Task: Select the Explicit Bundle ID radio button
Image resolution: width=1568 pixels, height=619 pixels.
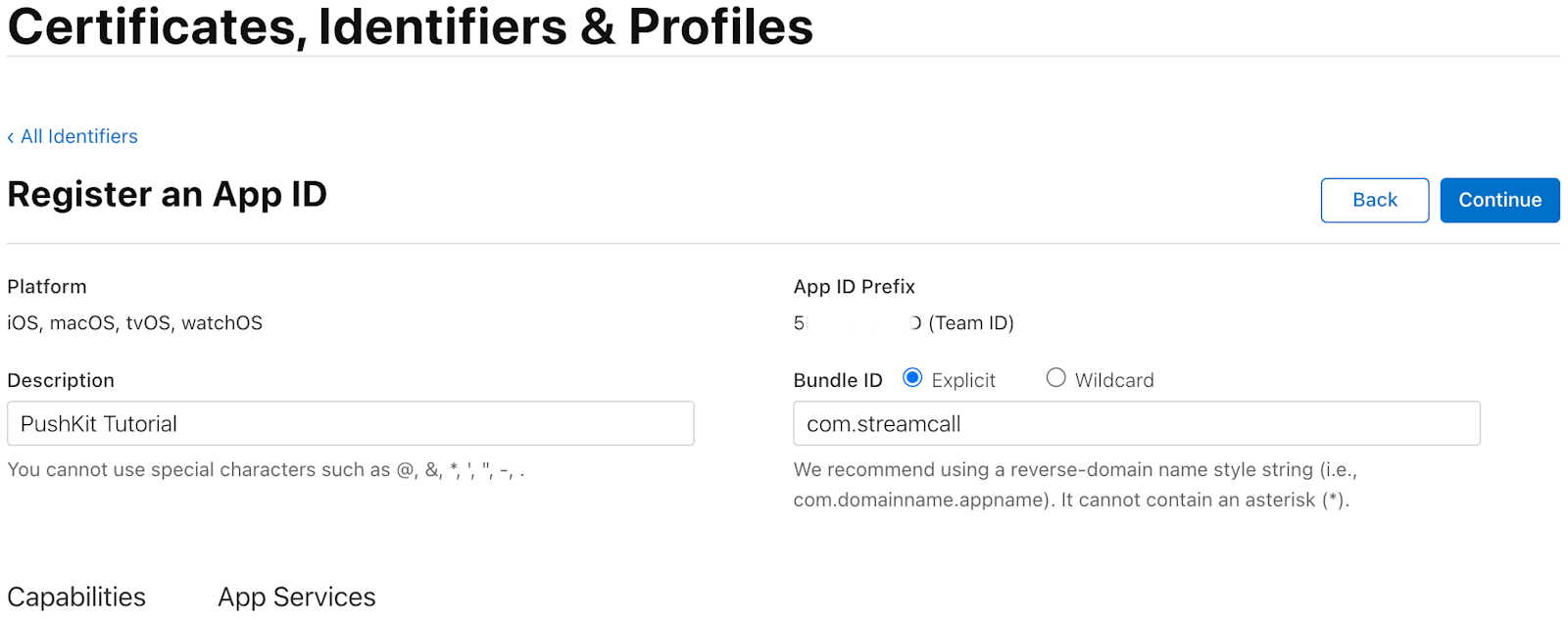Action: tap(912, 378)
